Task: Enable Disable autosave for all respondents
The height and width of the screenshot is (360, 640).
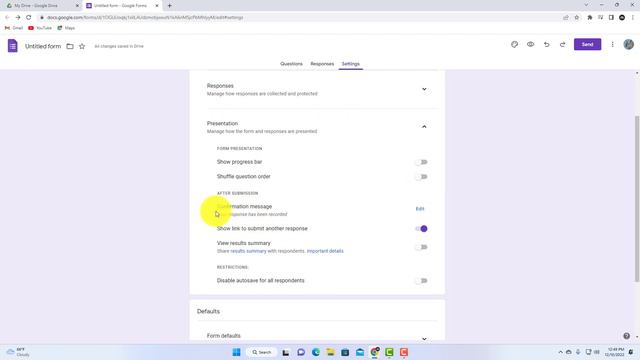Action: click(421, 280)
